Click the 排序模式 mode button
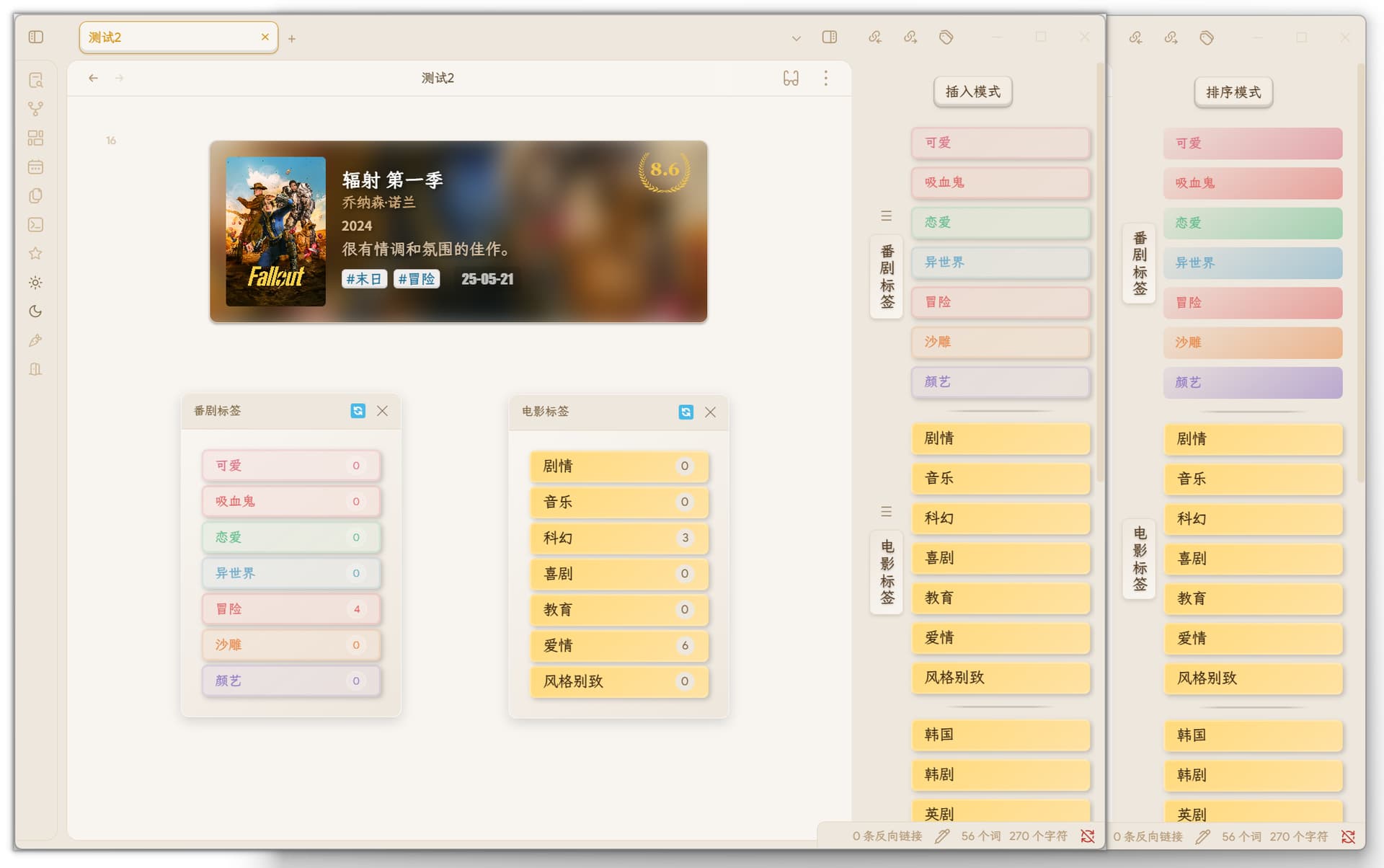This screenshot has height=868, width=1384. click(1233, 92)
